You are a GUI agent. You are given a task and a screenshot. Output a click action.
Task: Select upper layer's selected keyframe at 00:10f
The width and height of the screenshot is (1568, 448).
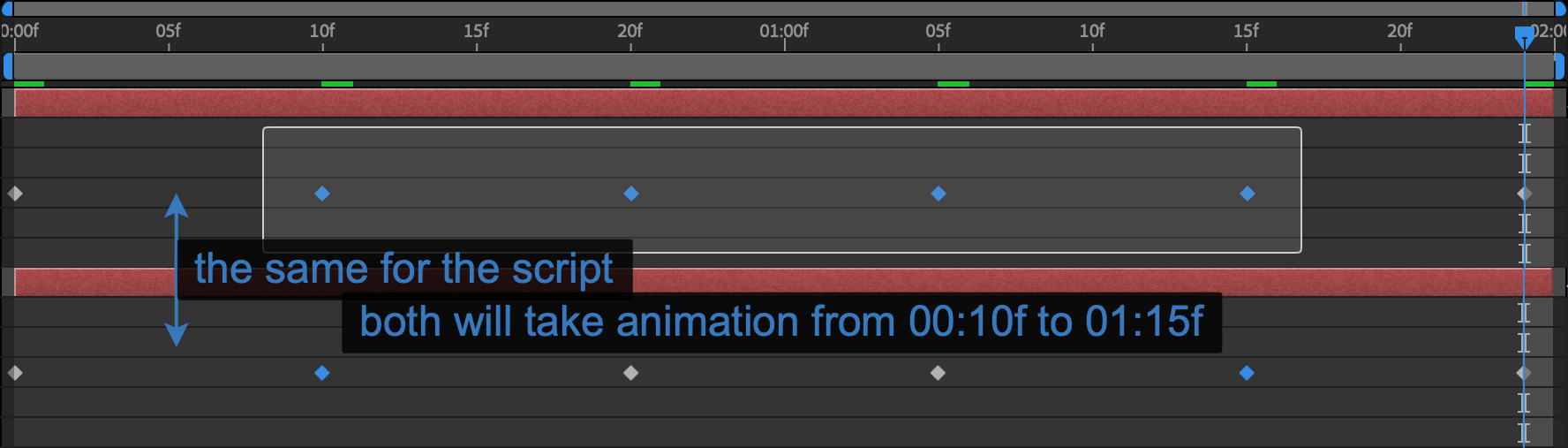[x=322, y=194]
